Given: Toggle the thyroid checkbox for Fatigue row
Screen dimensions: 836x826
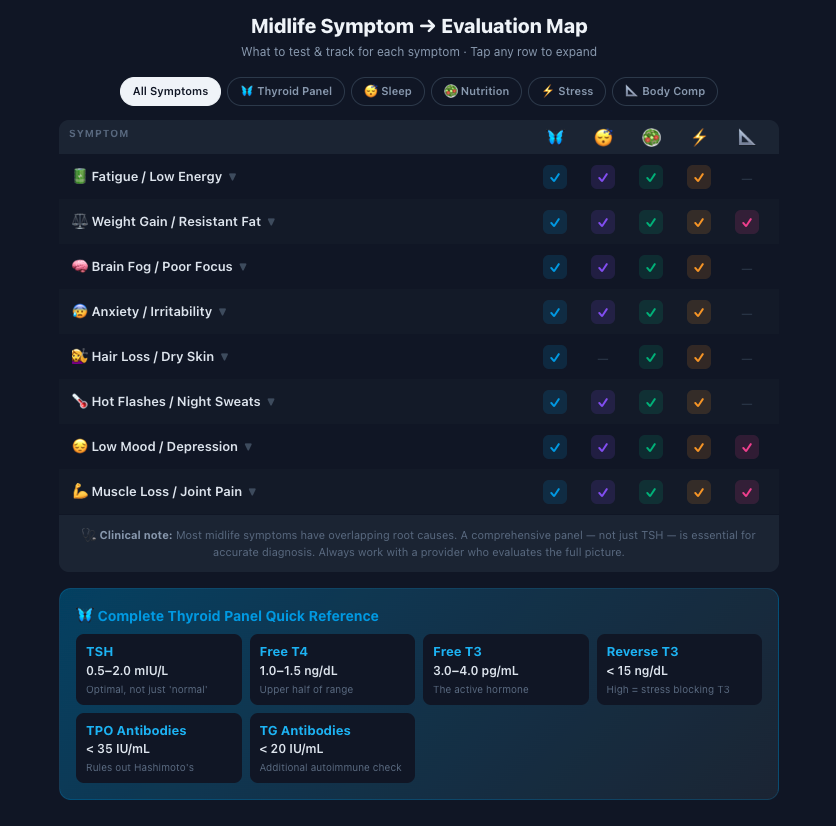Looking at the screenshot, I should [555, 177].
